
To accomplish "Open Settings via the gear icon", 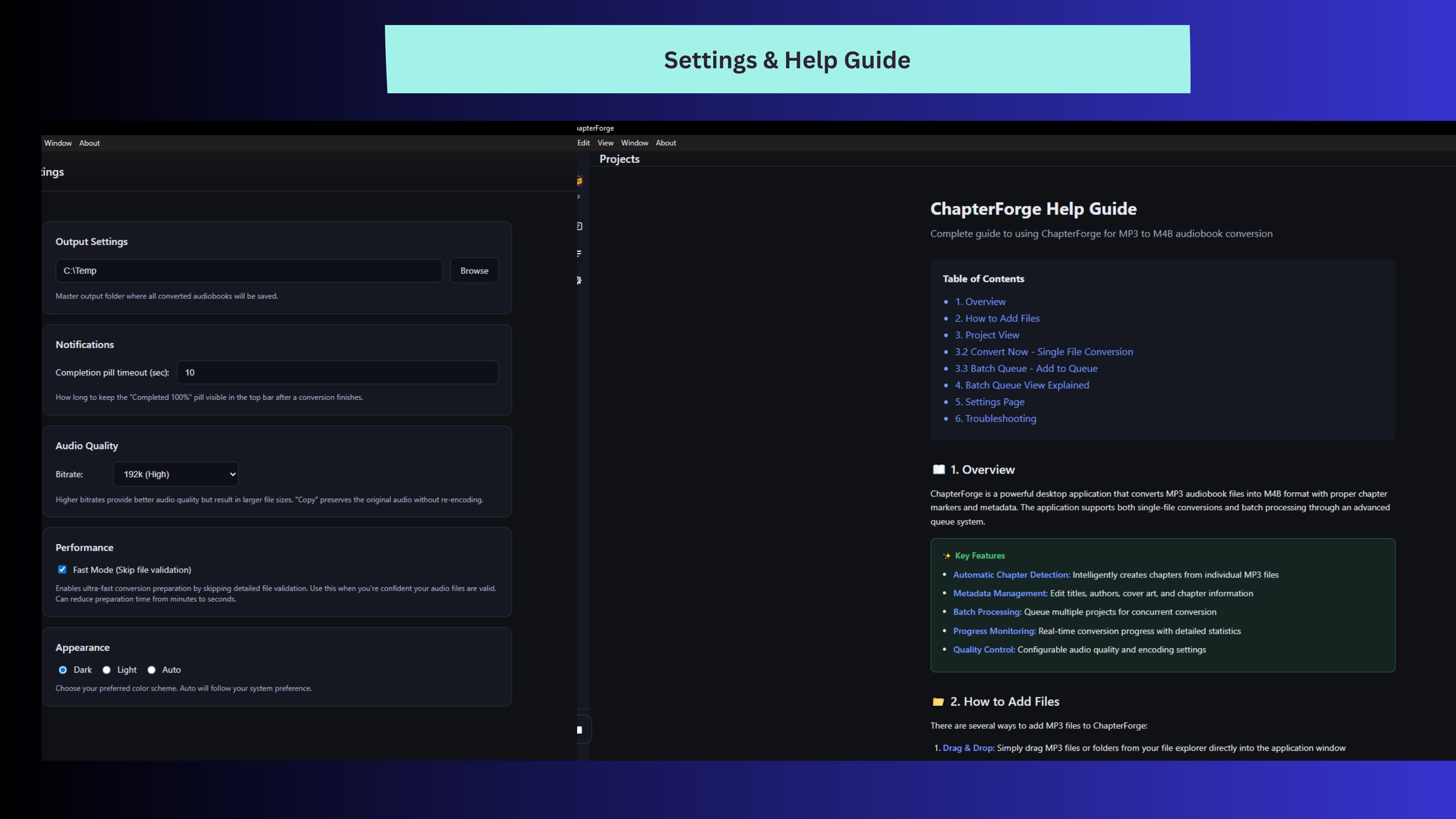I will point(579,281).
